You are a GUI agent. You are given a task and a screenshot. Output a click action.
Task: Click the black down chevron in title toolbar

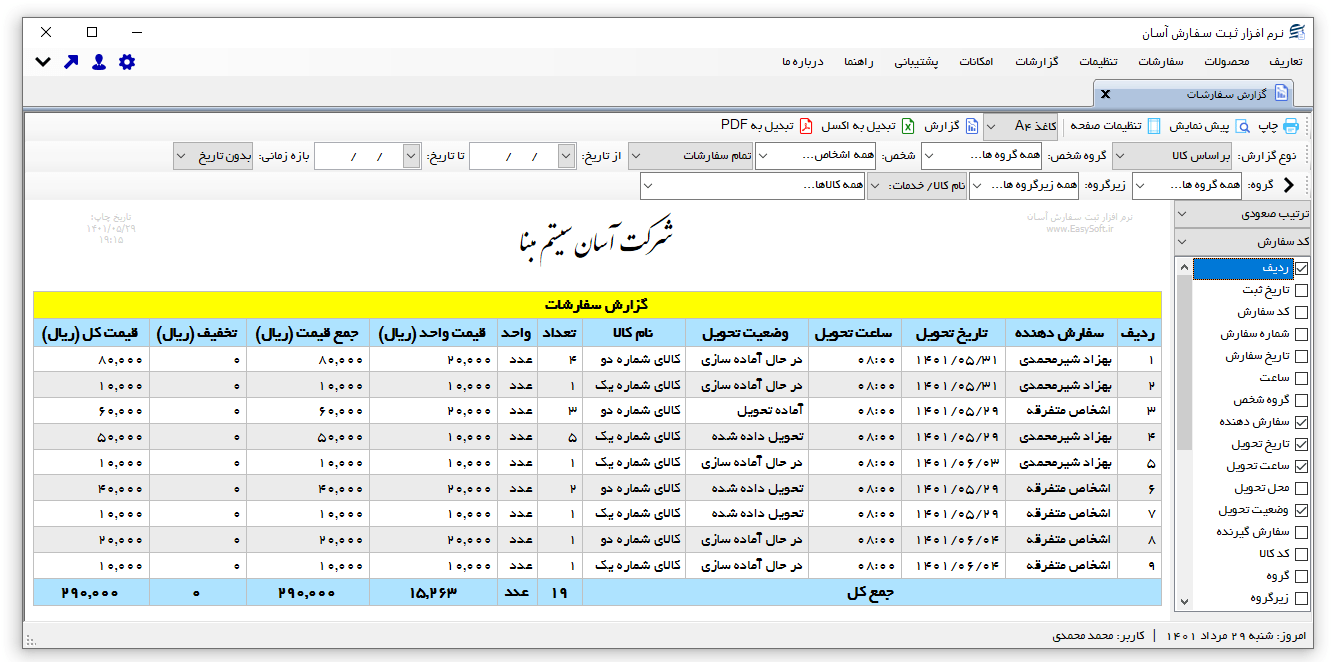tap(43, 62)
